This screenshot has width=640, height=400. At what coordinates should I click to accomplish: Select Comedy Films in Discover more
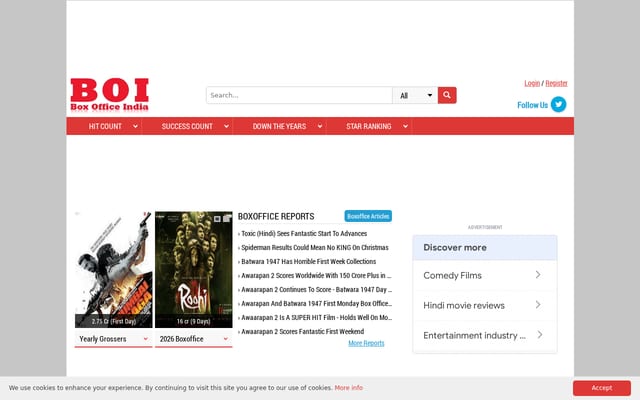point(485,276)
